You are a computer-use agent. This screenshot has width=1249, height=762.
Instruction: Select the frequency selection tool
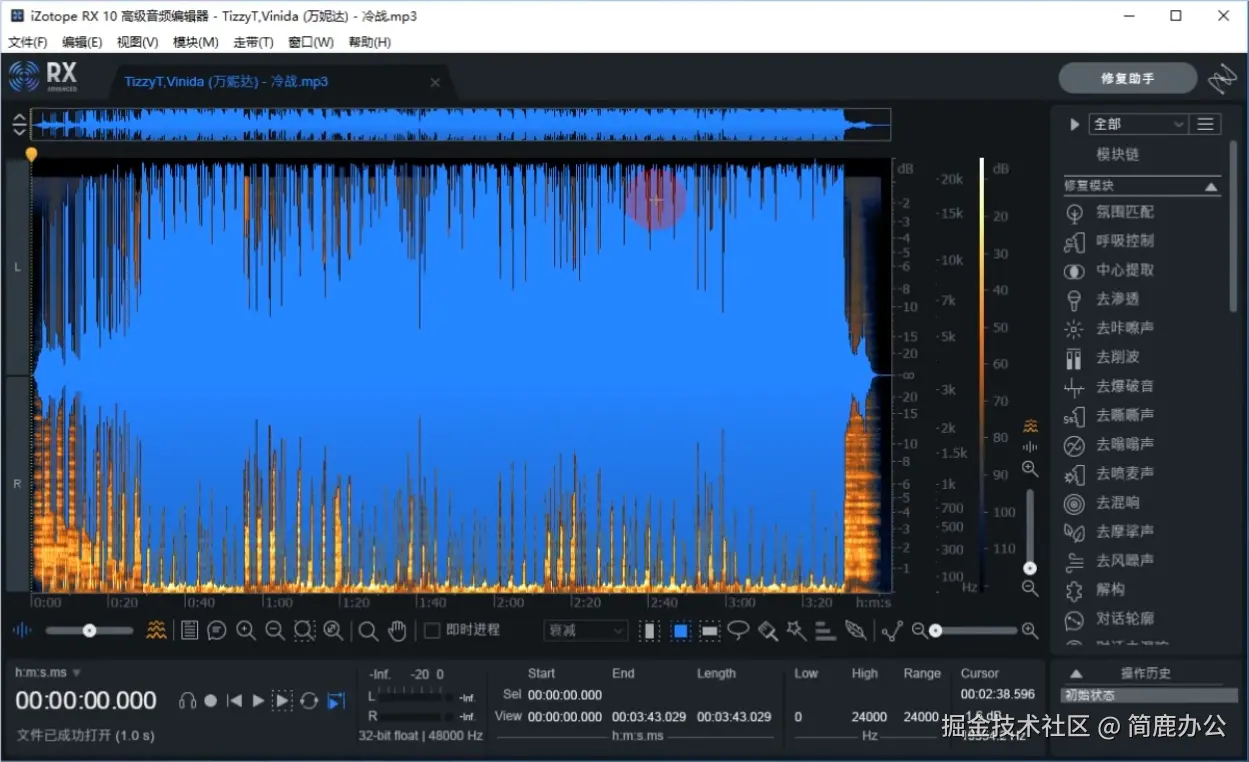click(710, 631)
